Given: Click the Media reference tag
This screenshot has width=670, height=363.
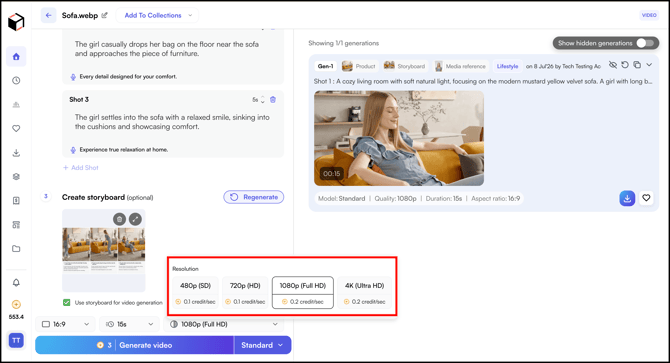Looking at the screenshot, I should (x=461, y=66).
